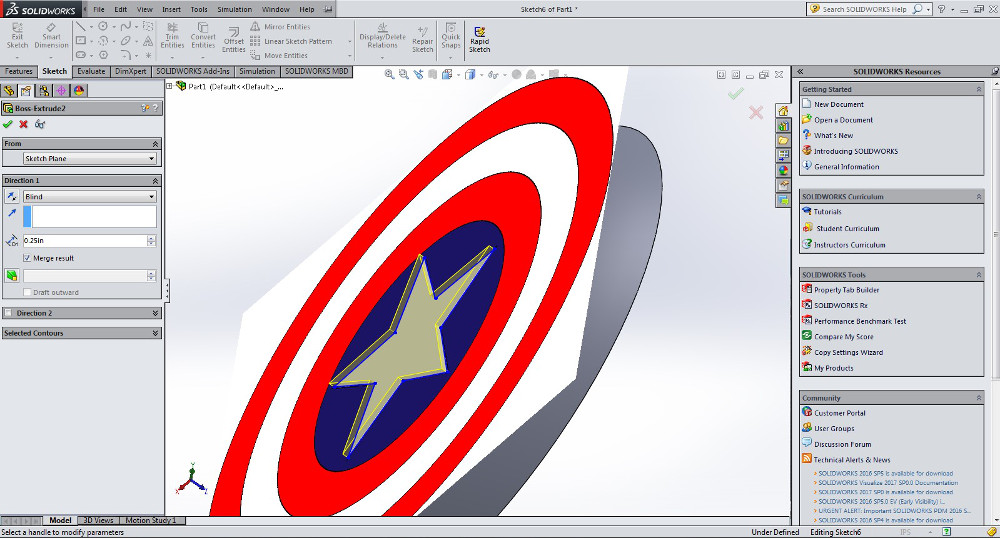Viewport: 1000px width, 538px height.
Task: Open the Insert menu
Action: (171, 10)
